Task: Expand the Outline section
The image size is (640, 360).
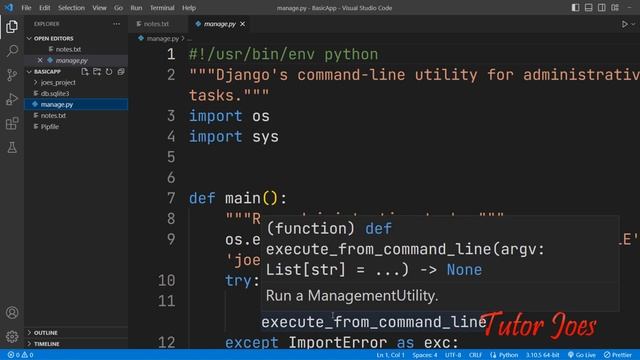Action: coord(45,333)
